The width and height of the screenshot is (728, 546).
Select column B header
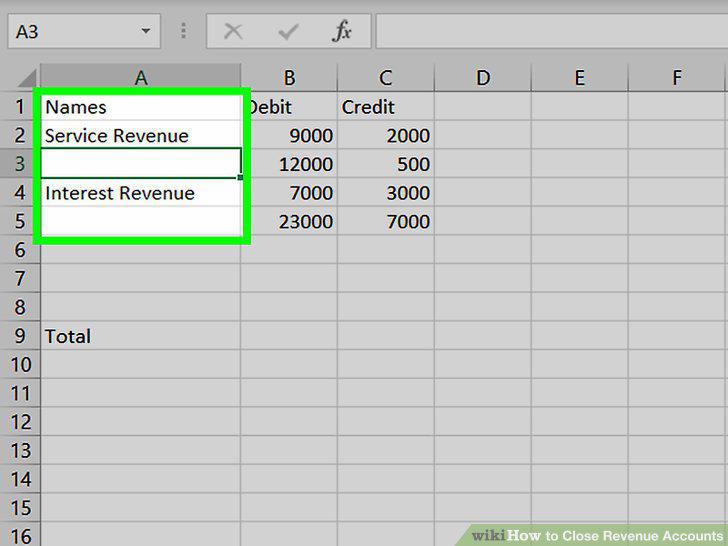(289, 78)
